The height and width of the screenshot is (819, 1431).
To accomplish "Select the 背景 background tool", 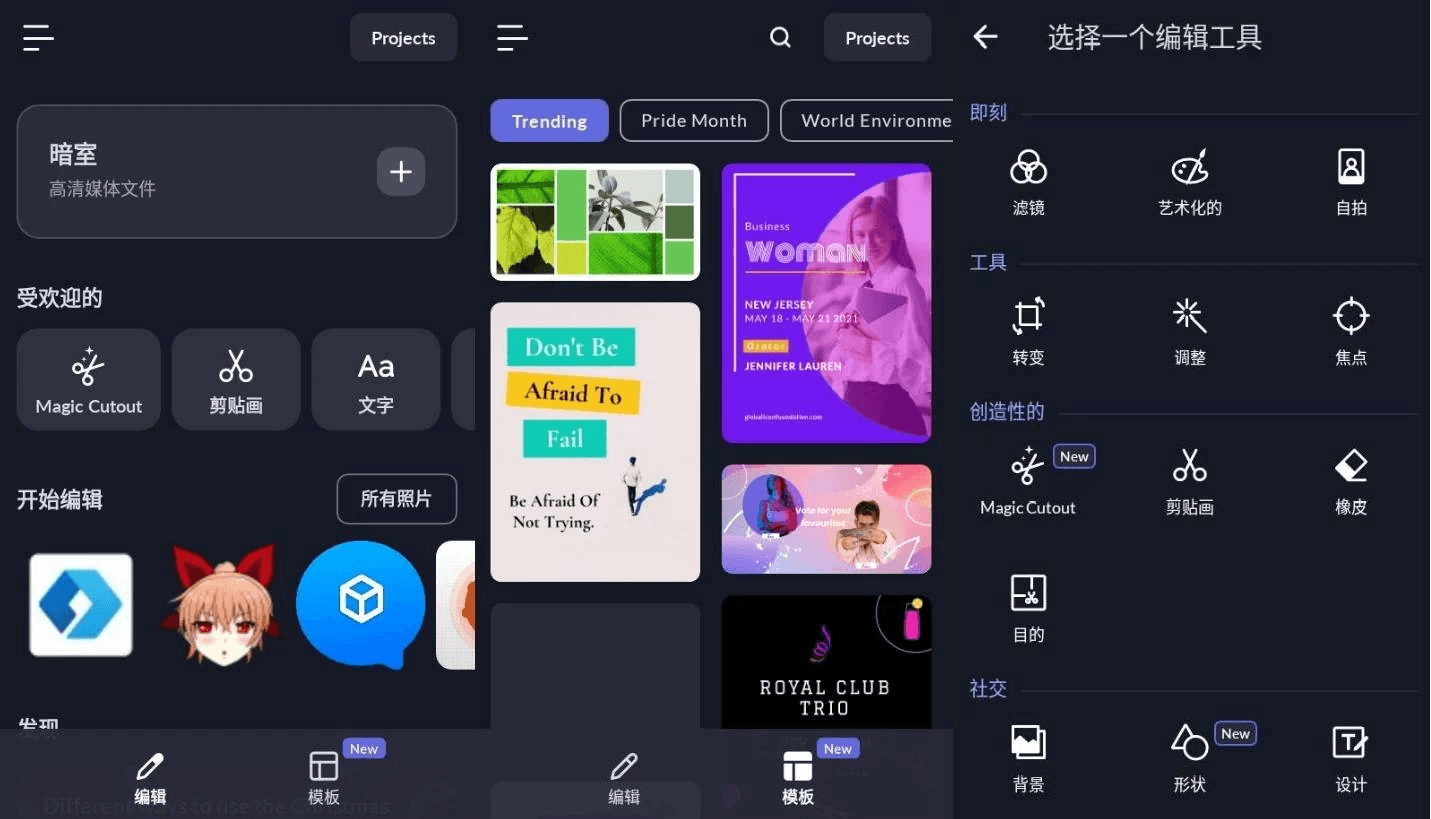I will [1028, 758].
